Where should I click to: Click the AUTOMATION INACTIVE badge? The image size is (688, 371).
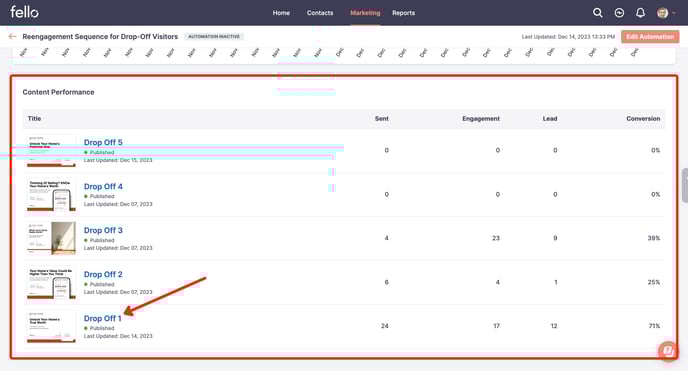tap(214, 36)
